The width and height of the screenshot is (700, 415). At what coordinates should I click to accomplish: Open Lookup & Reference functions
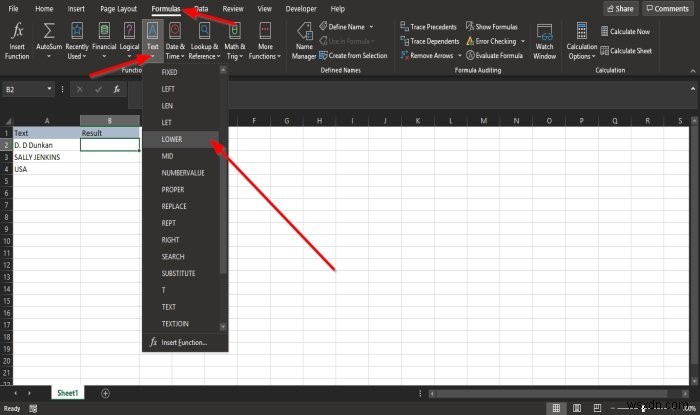pyautogui.click(x=204, y=40)
